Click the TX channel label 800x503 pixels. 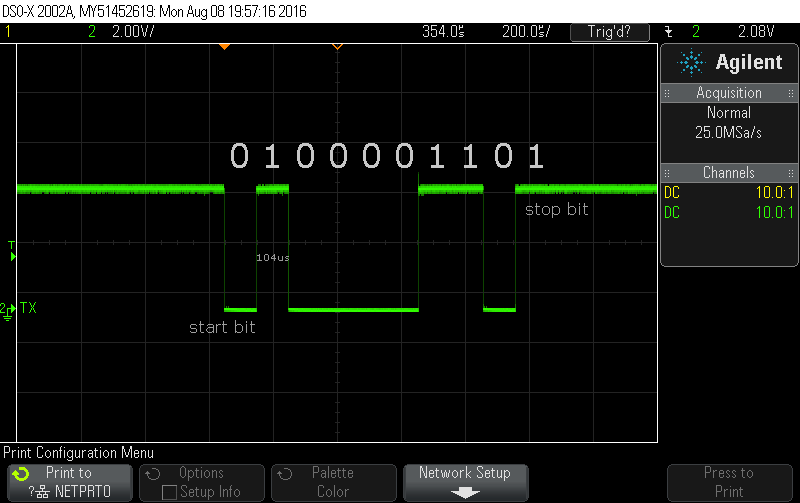click(x=28, y=308)
